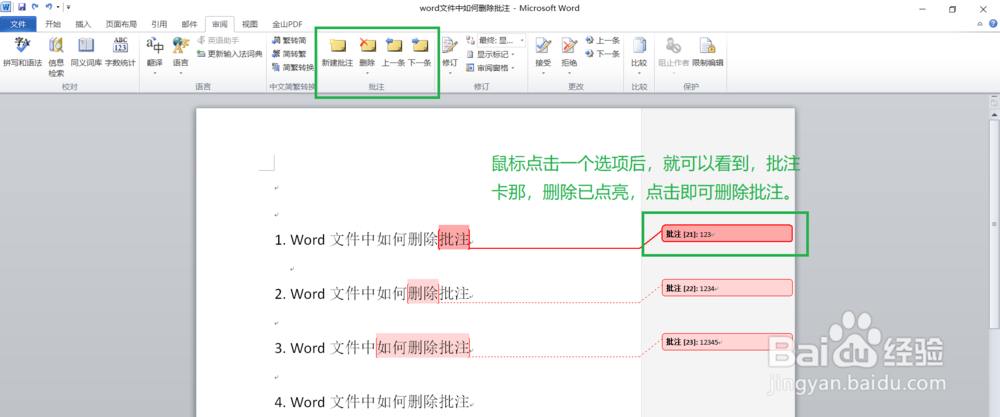
Task: Open the 最终: 显示标记状态 display combo box
Action: click(x=502, y=40)
